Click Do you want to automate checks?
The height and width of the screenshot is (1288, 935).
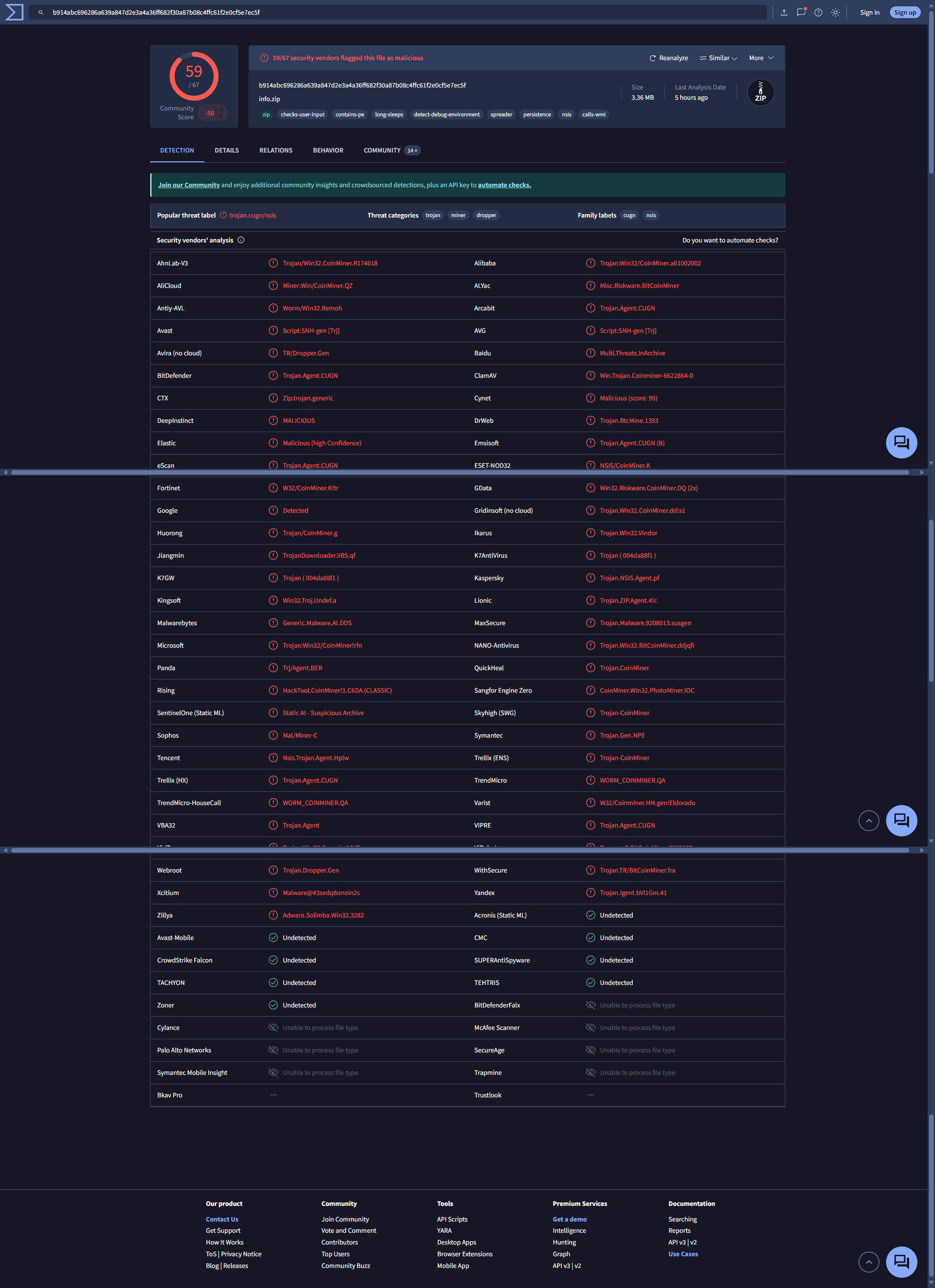730,240
